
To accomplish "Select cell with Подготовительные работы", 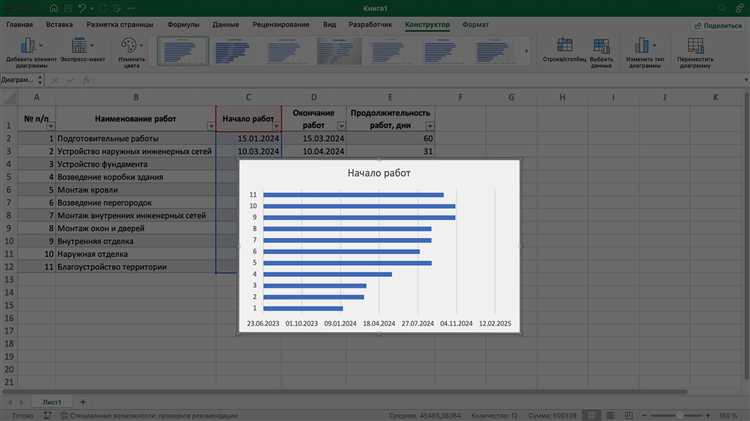I will pos(135,138).
